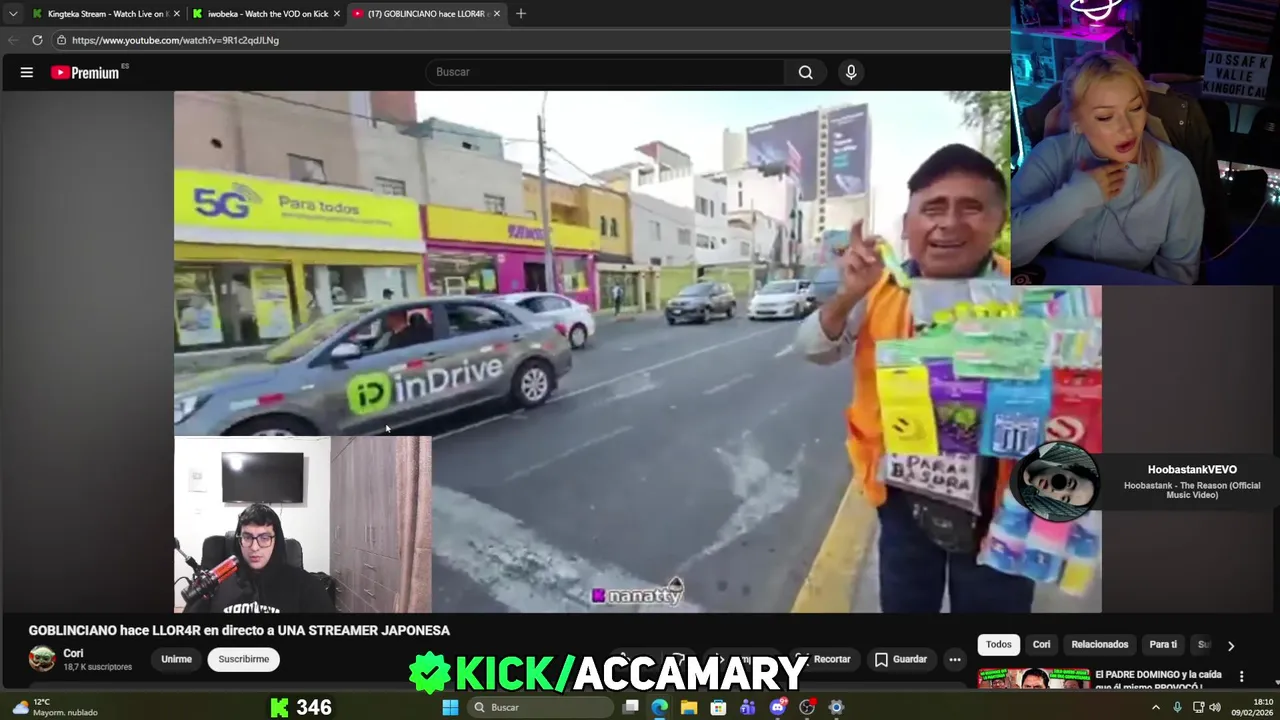Select the Relacionados filter chip

click(1100, 645)
